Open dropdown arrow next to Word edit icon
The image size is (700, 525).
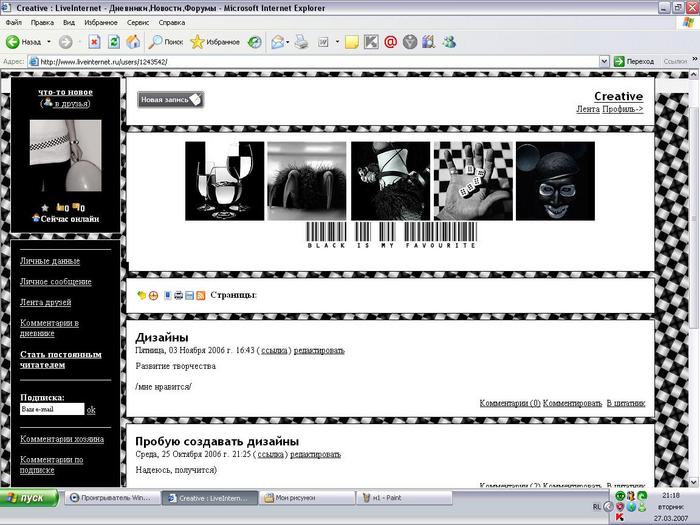tap(338, 42)
